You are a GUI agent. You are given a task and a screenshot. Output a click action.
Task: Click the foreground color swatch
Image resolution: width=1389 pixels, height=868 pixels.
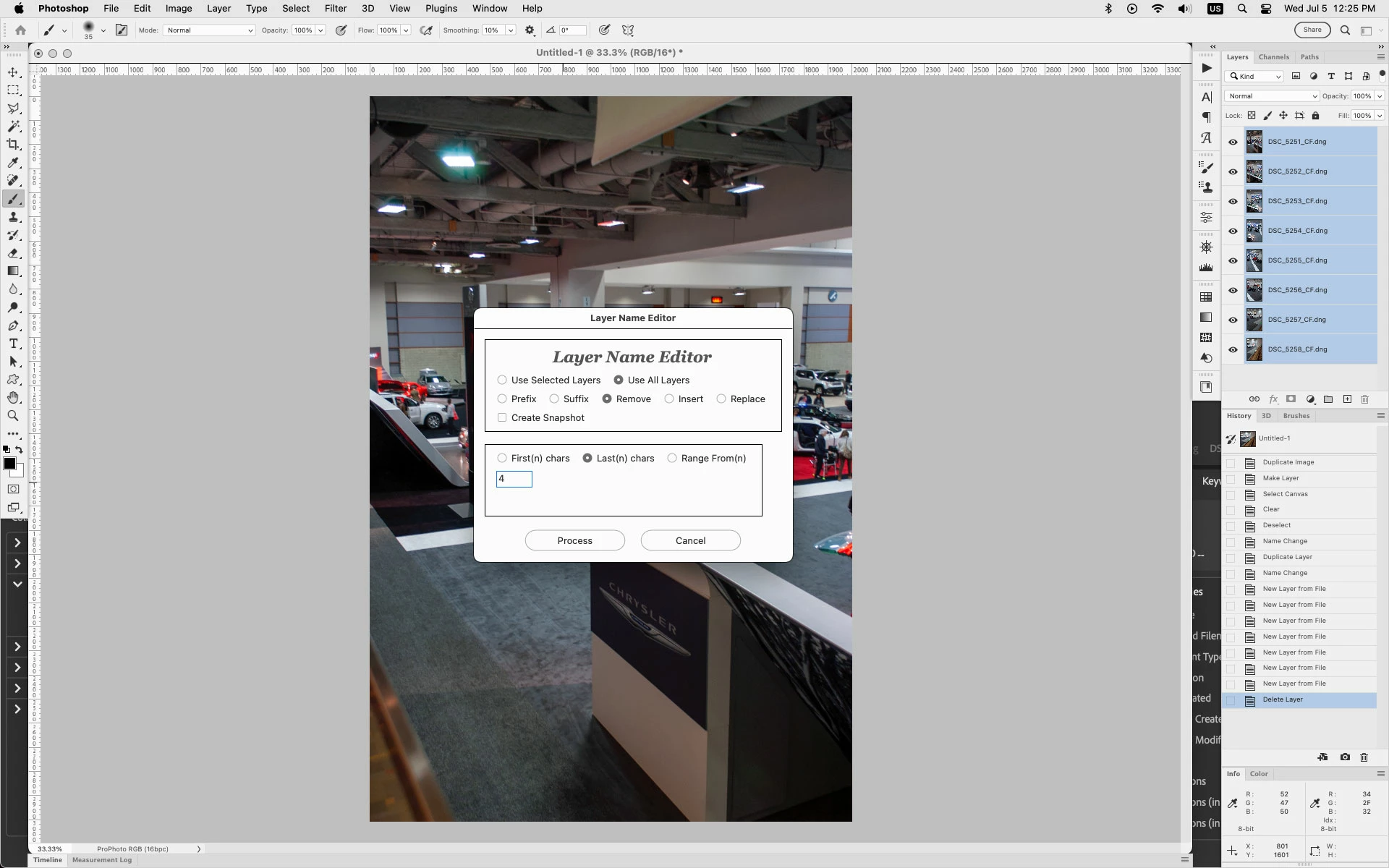(9, 464)
